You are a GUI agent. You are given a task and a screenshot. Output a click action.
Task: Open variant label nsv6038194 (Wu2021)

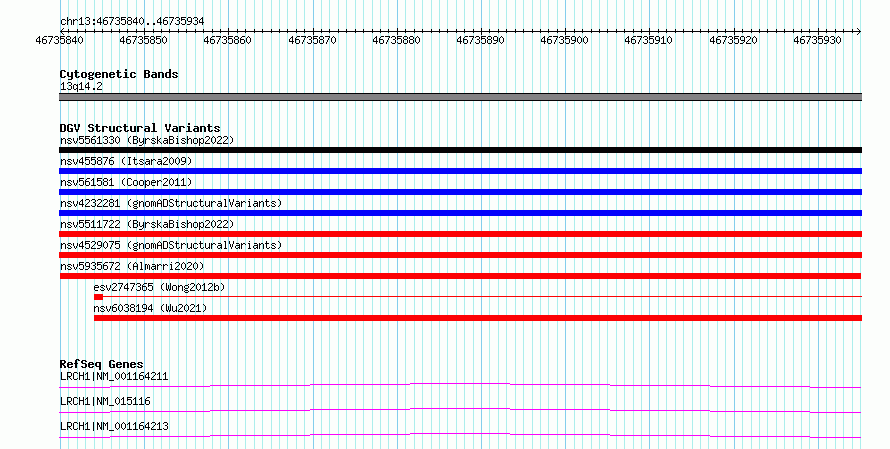pyautogui.click(x=150, y=308)
